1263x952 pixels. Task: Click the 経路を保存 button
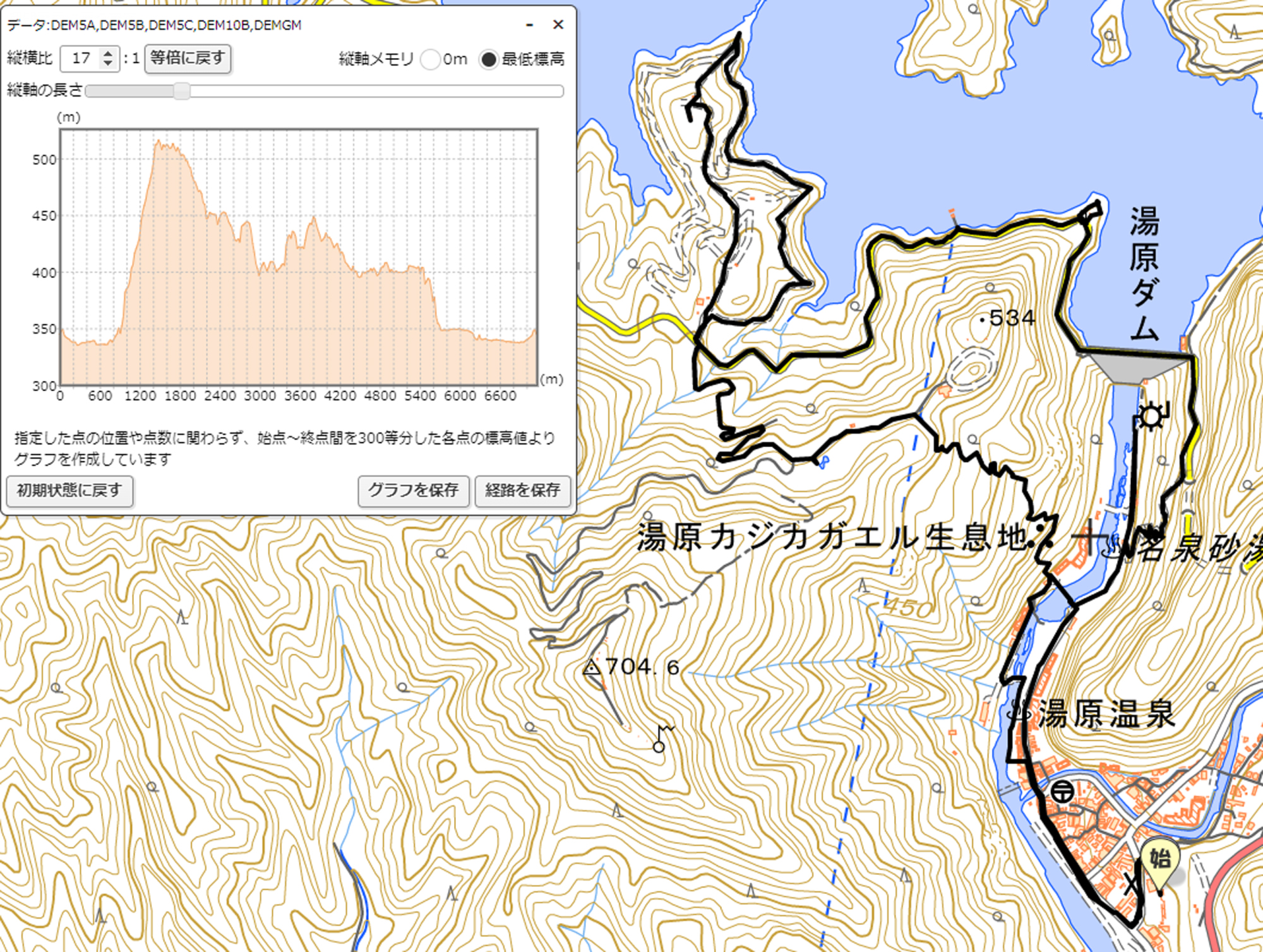point(522,491)
